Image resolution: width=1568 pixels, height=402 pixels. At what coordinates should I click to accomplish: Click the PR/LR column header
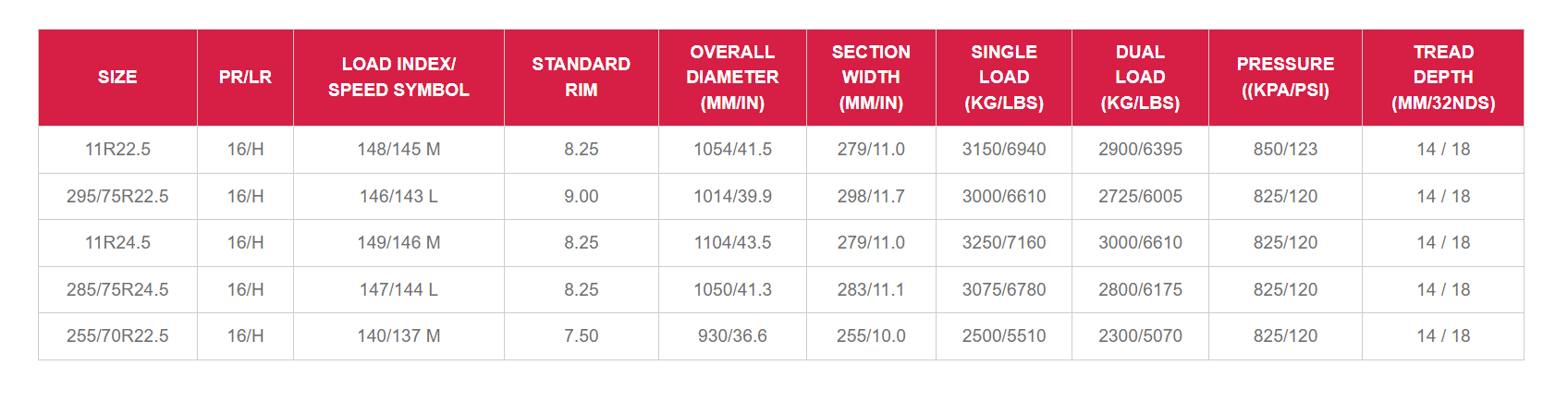tap(245, 78)
